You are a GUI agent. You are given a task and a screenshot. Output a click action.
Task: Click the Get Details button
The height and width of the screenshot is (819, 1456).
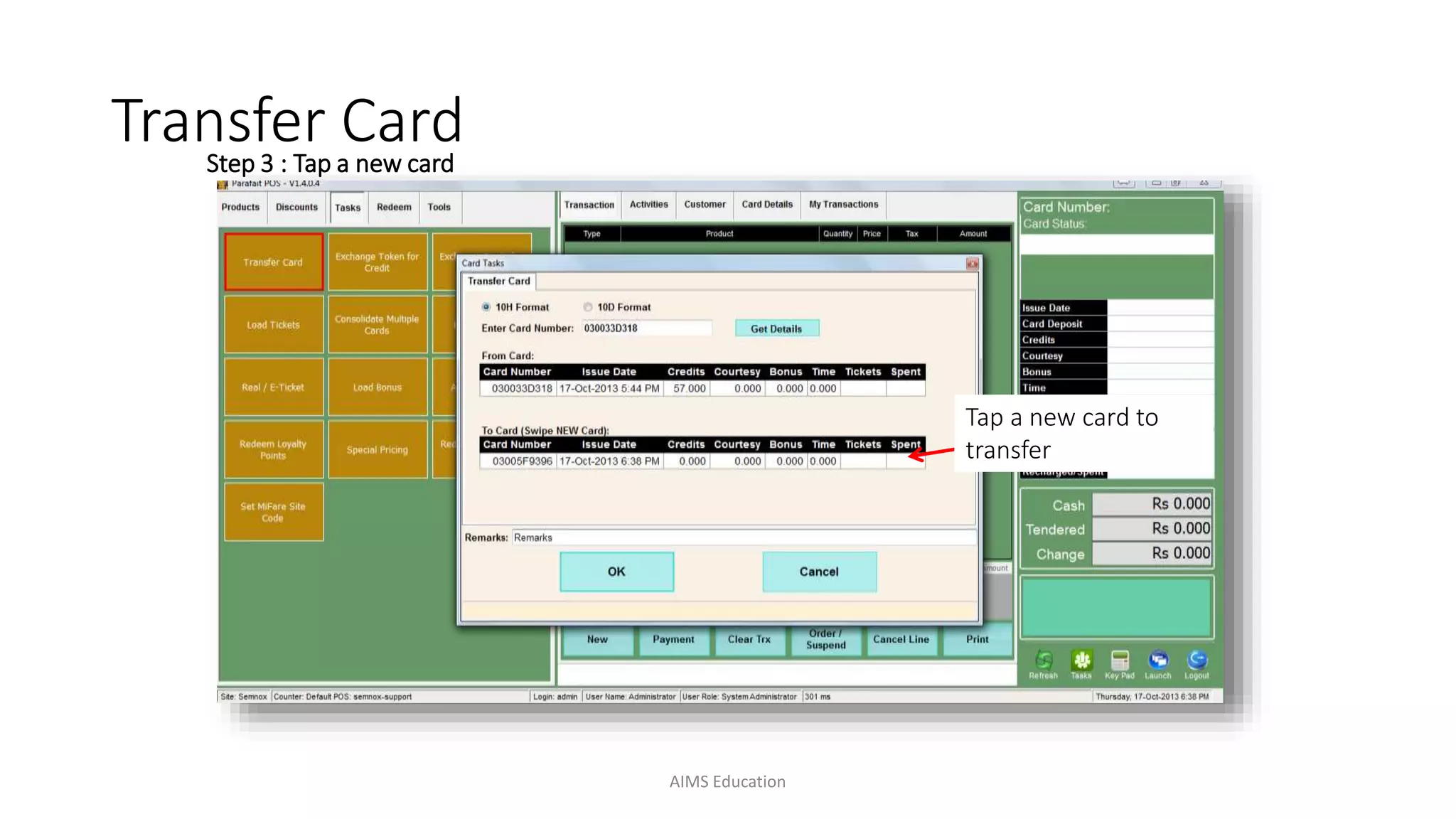coord(776,328)
